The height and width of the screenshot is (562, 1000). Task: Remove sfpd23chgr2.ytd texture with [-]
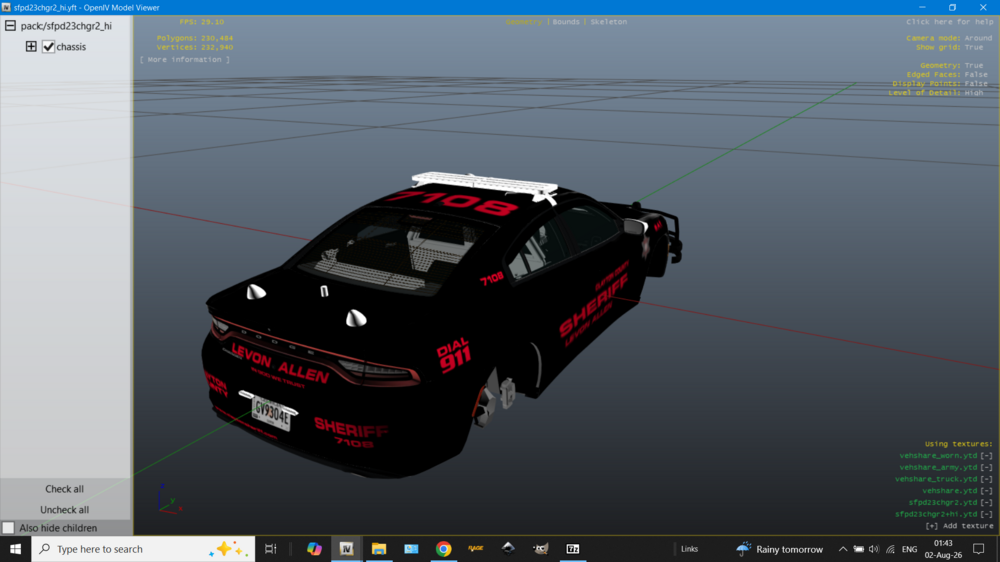click(x=987, y=503)
